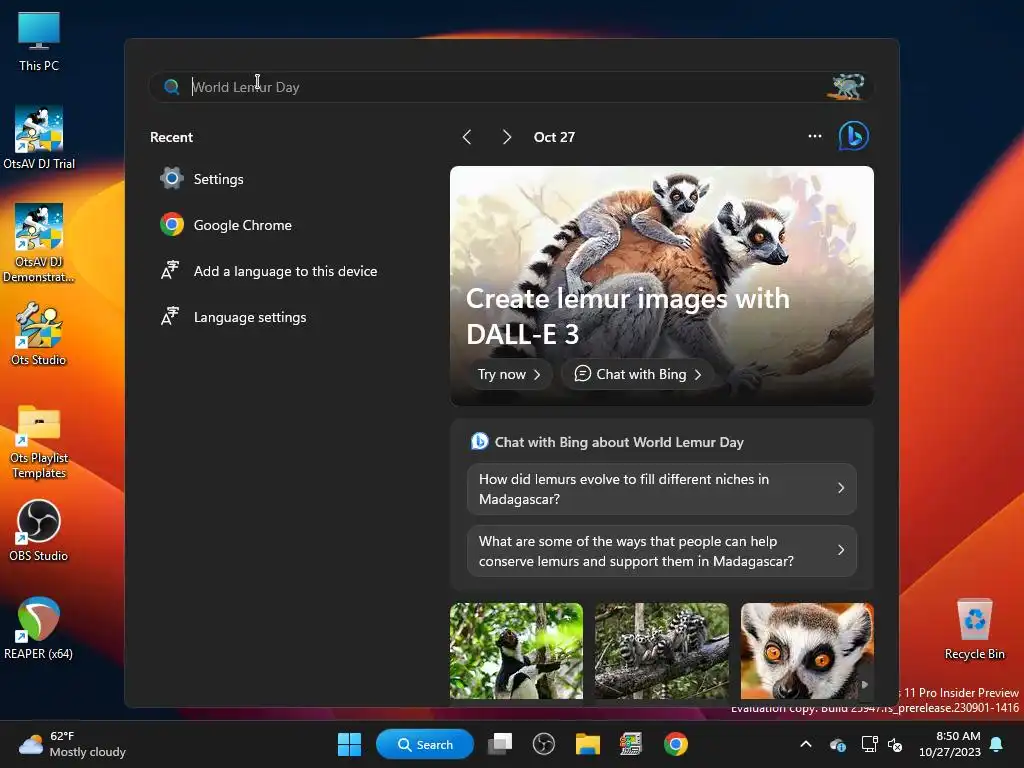Click the Oct 27 date label
This screenshot has height=768, width=1024.
[x=554, y=137]
